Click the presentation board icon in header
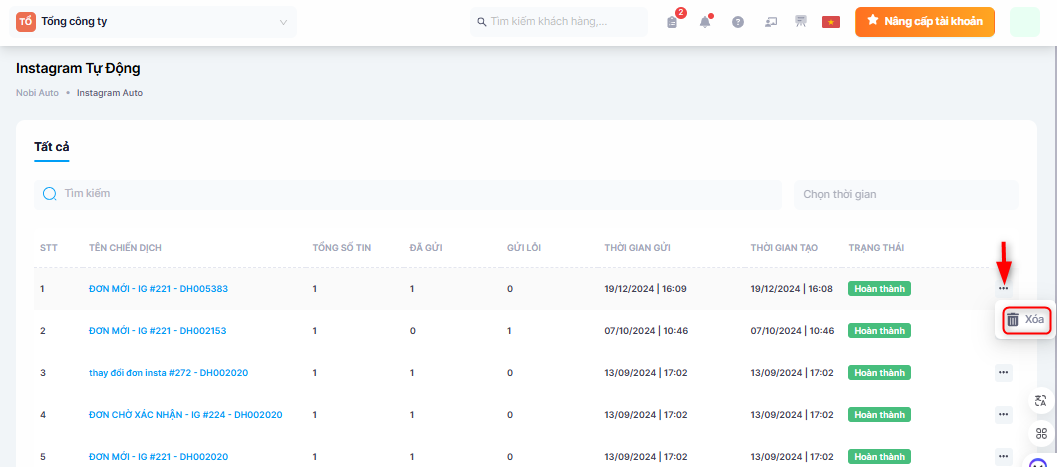1057x467 pixels. [800, 21]
